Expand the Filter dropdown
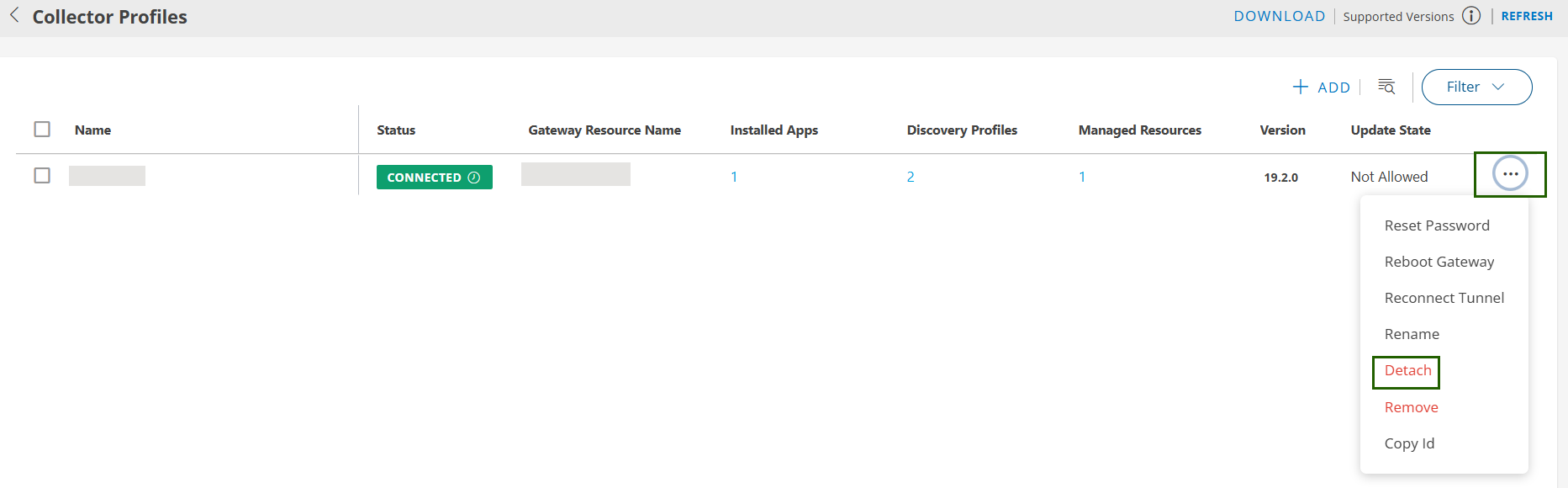Image resolution: width=1568 pixels, height=488 pixels. (1476, 87)
